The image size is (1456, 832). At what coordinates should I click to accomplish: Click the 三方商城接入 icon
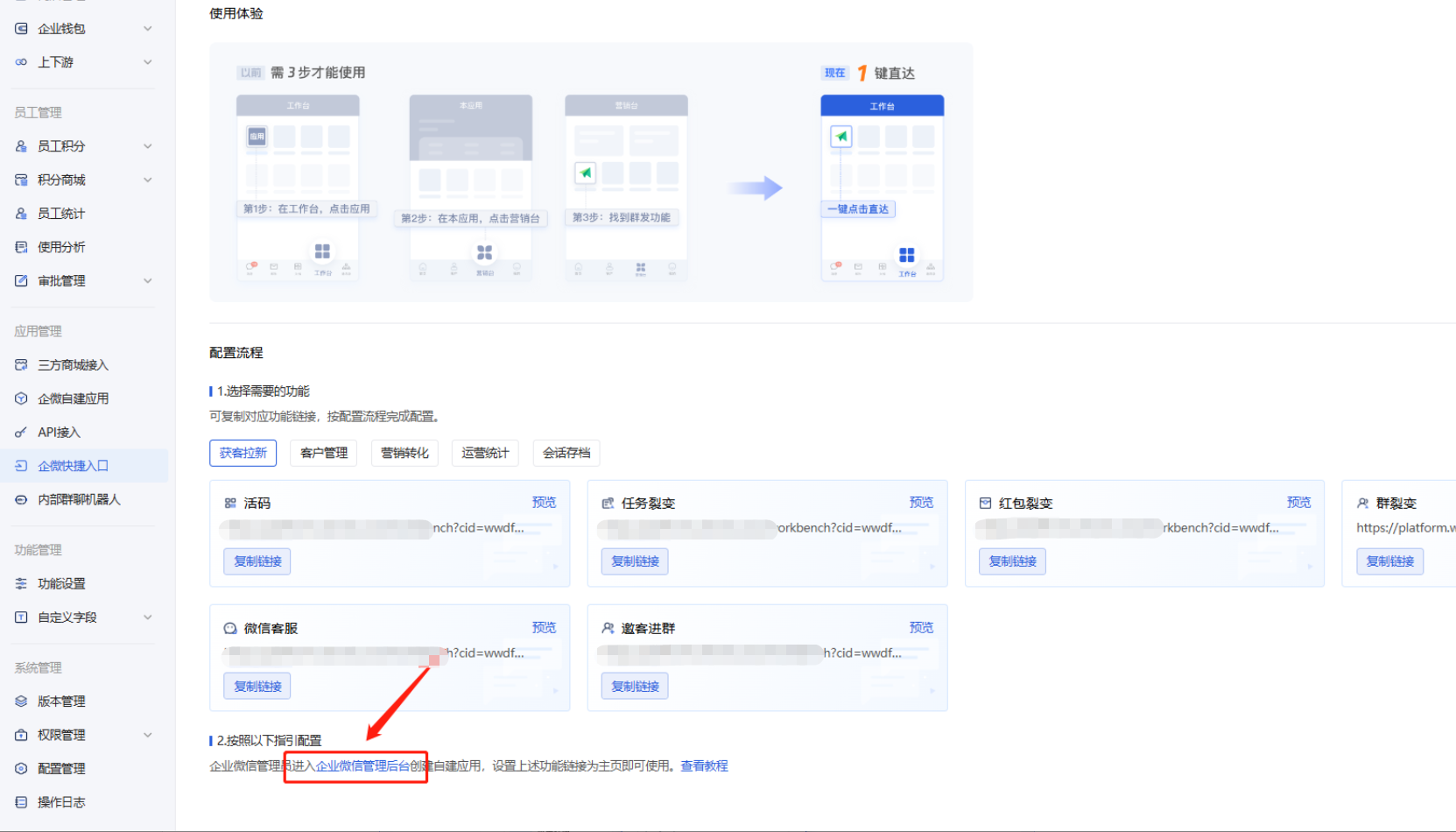[21, 365]
